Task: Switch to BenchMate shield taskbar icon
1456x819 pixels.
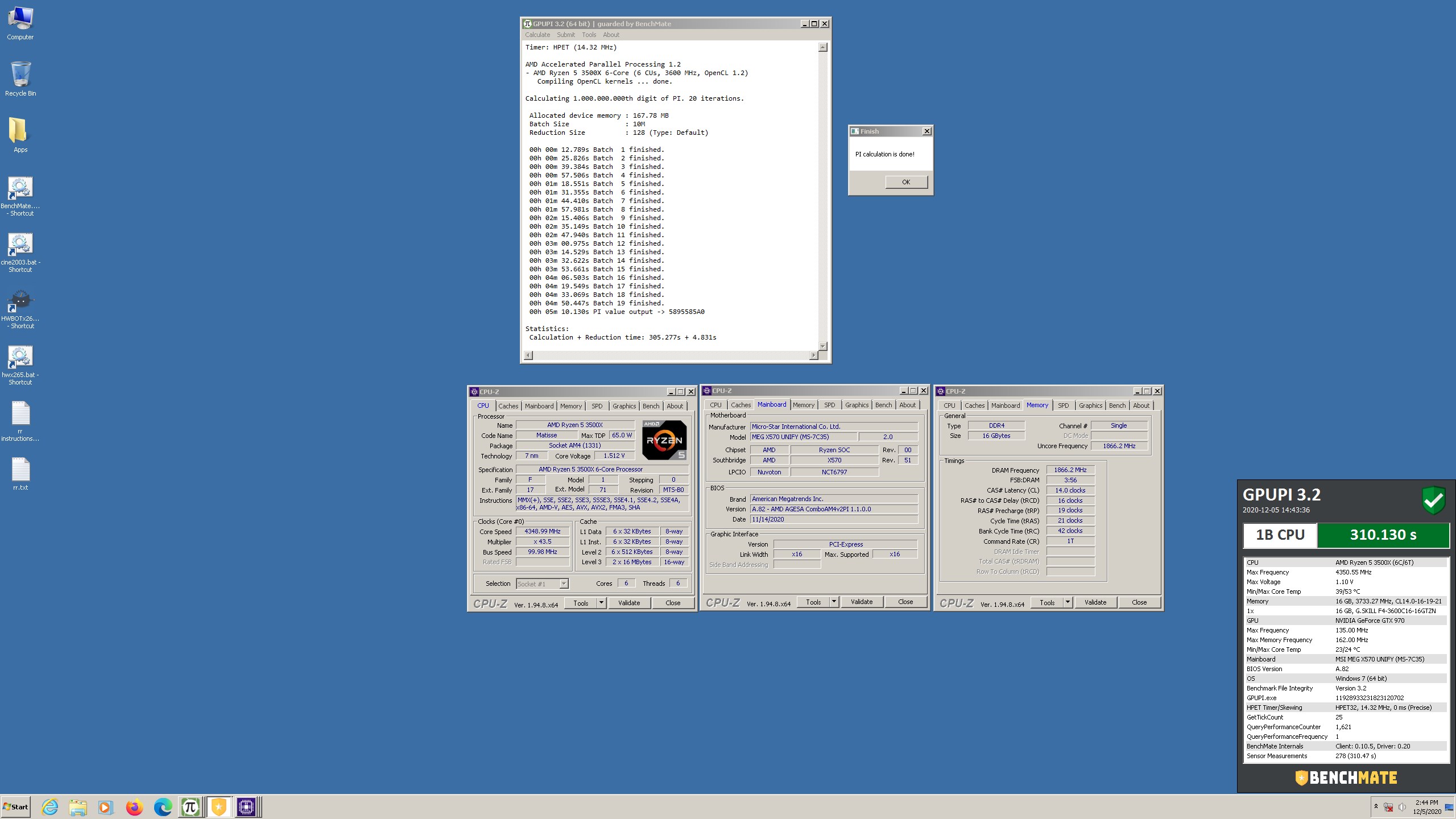Action: (x=219, y=806)
